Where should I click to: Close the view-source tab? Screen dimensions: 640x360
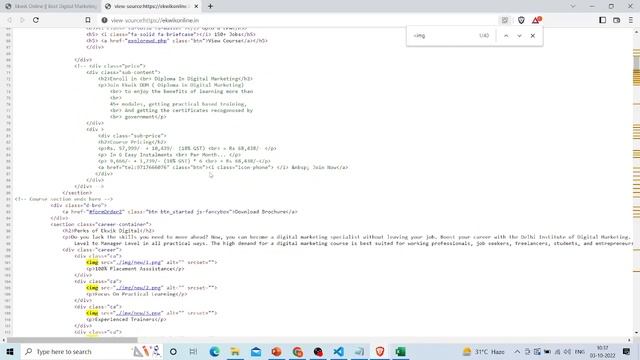tap(196, 7)
